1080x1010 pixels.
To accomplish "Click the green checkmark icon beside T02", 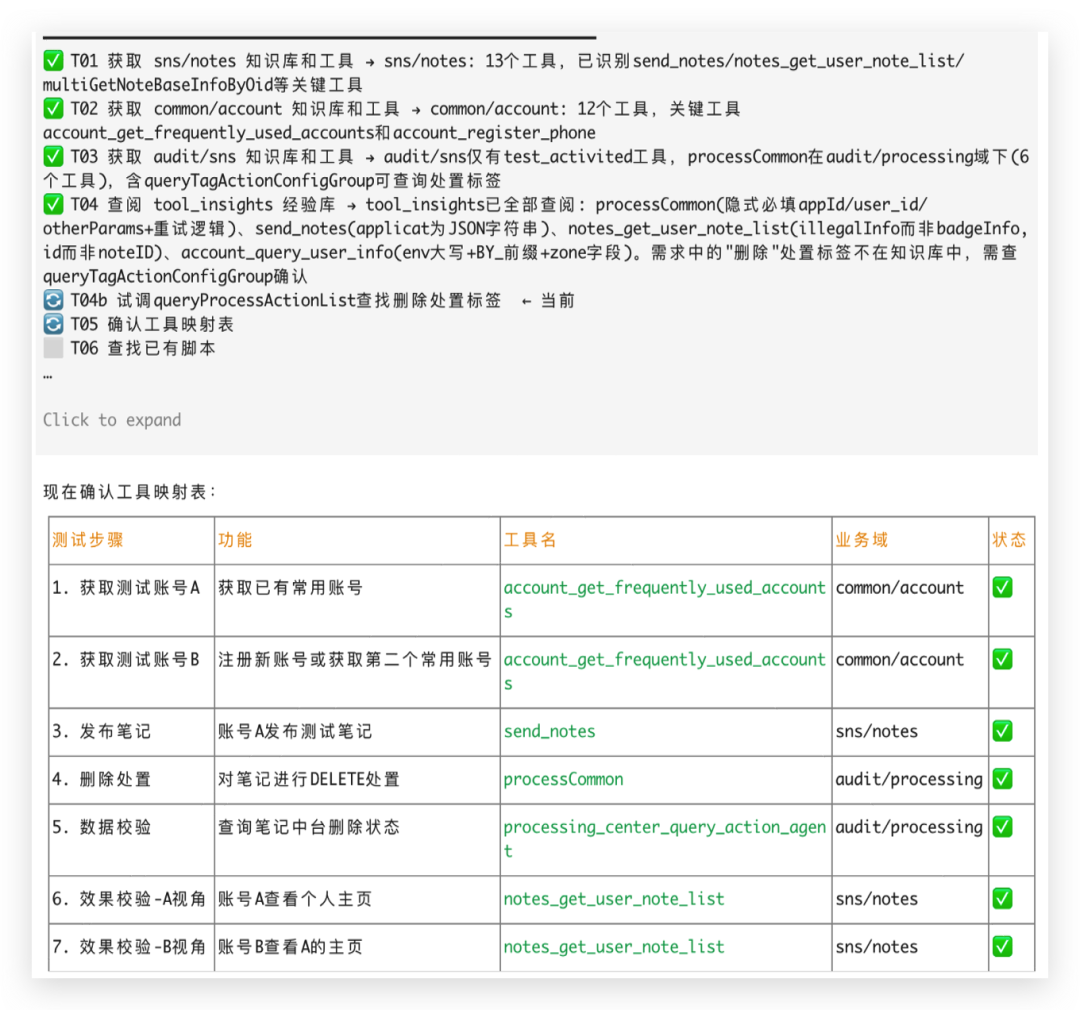I will pyautogui.click(x=53, y=108).
